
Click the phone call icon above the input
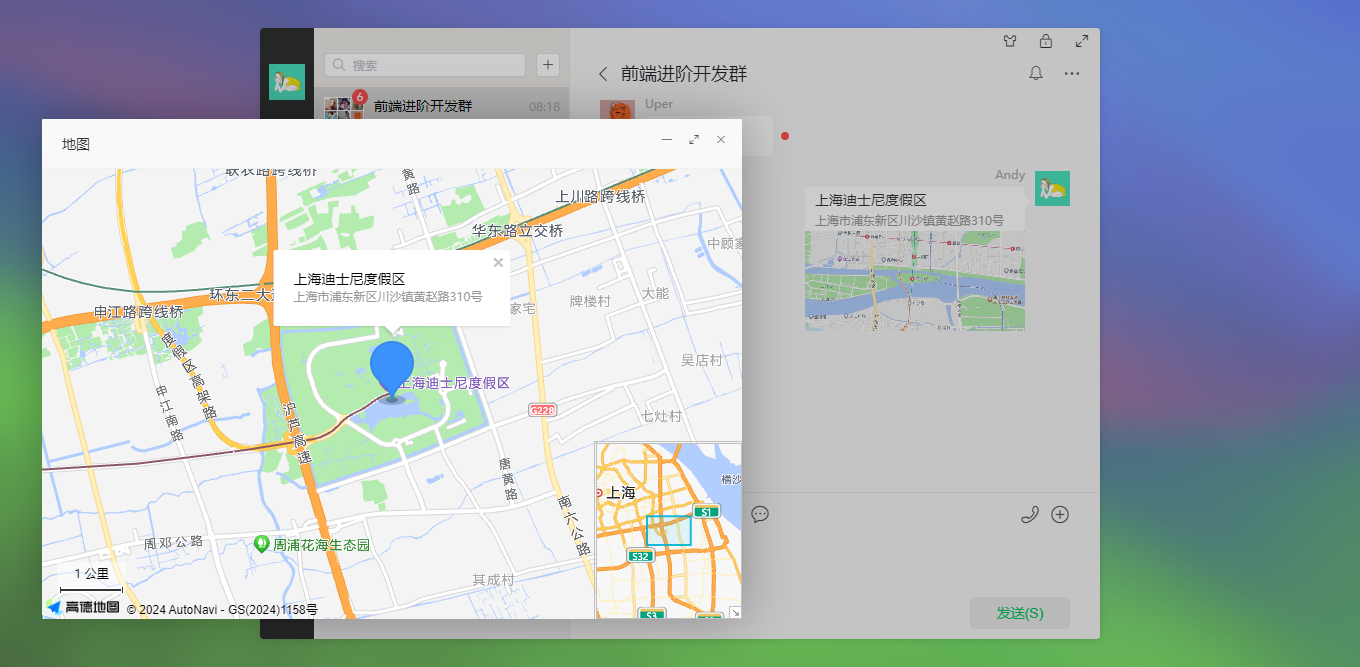[1029, 514]
